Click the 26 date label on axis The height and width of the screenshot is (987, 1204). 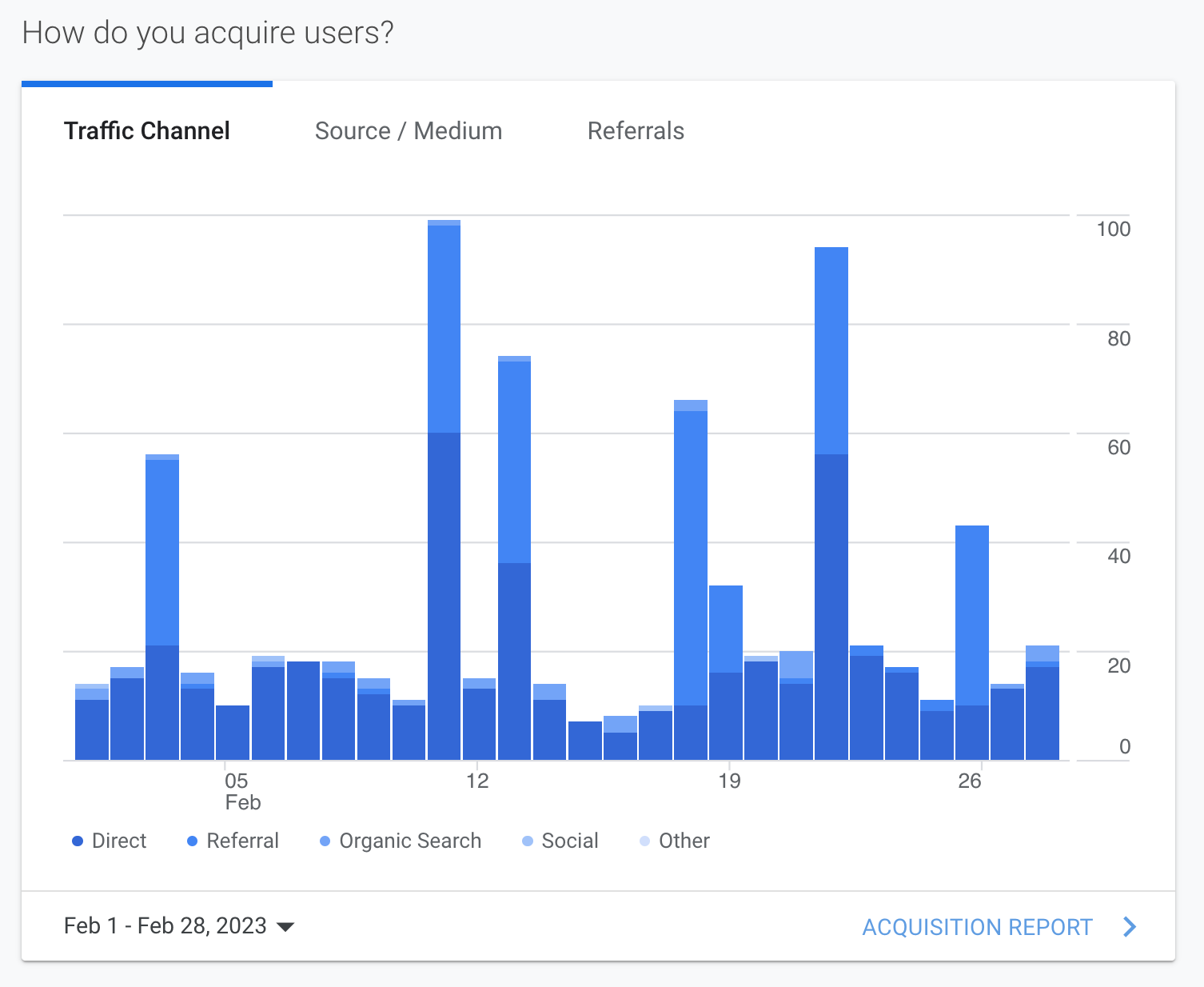[969, 781]
